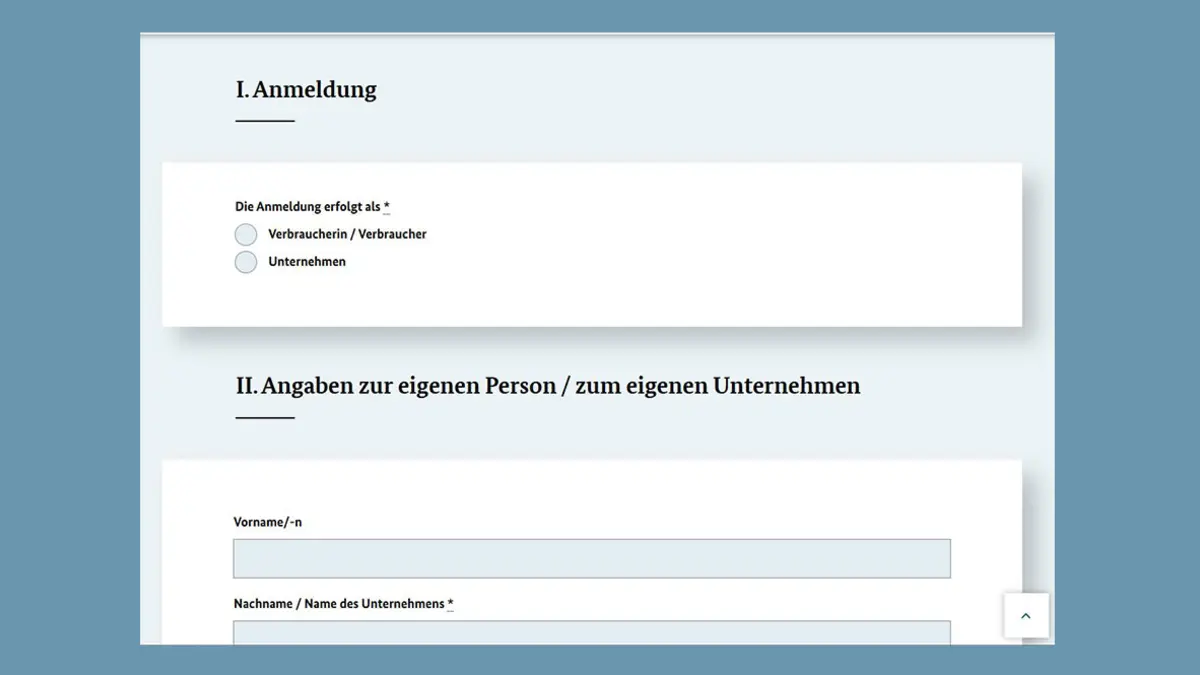Click the 'Die Anmeldung erfolgt als' label
Image resolution: width=1200 pixels, height=675 pixels.
tap(312, 207)
